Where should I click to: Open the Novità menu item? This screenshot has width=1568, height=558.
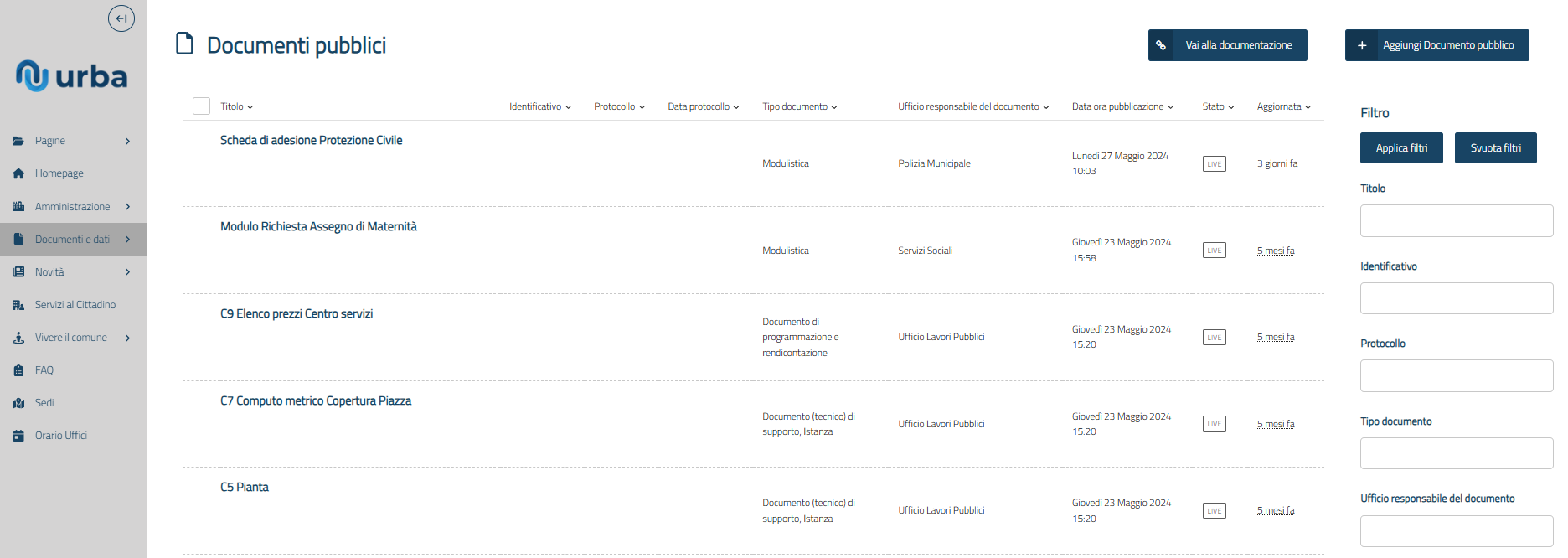(49, 272)
